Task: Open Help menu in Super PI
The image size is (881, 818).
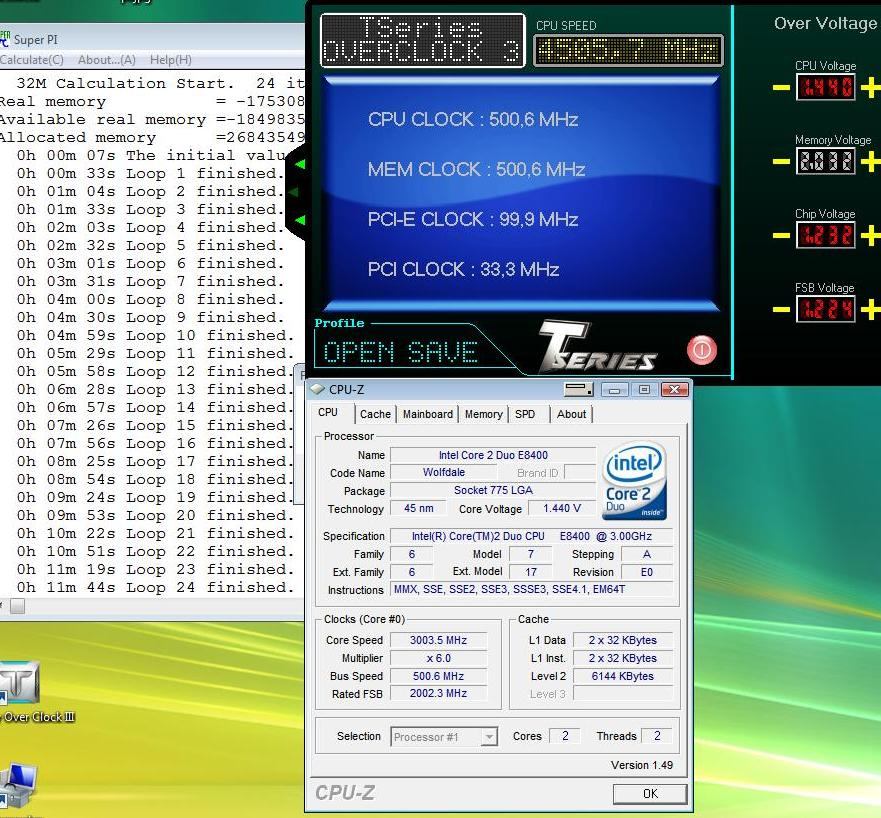Action: point(171,60)
